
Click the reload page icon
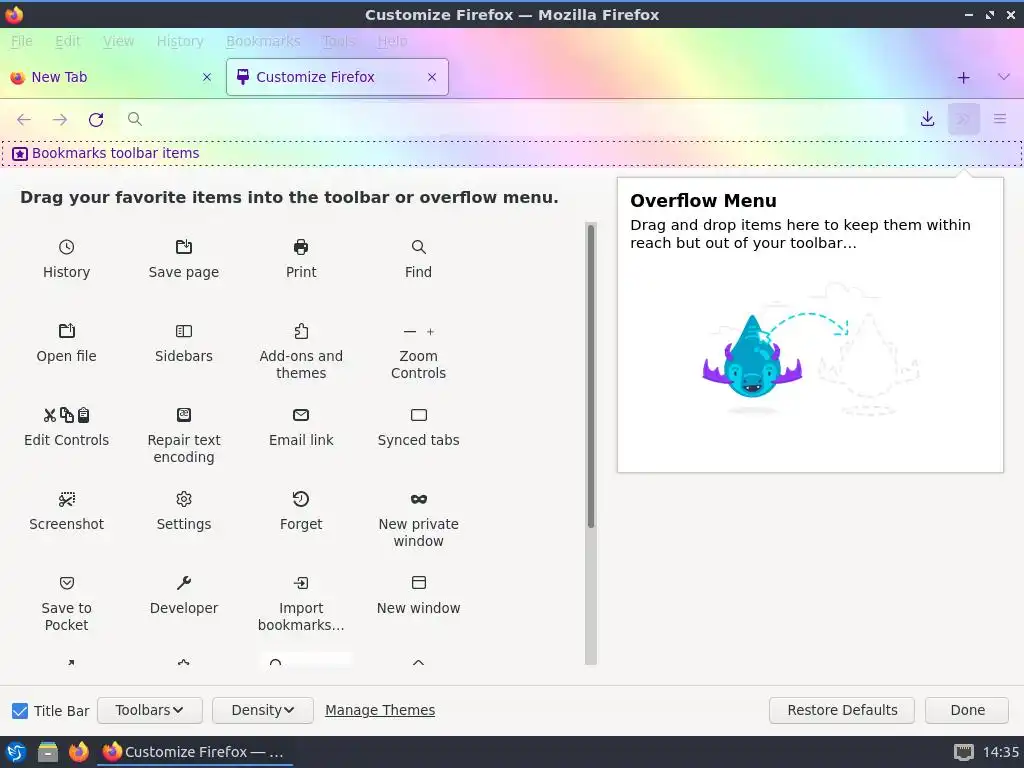coord(96,119)
